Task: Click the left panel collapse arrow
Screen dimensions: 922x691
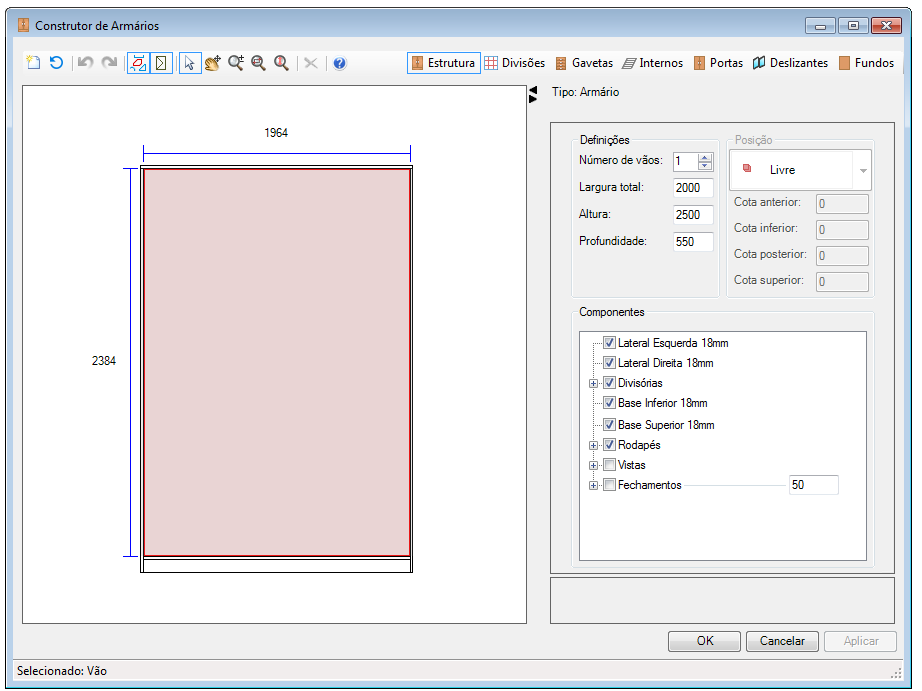Action: (533, 90)
